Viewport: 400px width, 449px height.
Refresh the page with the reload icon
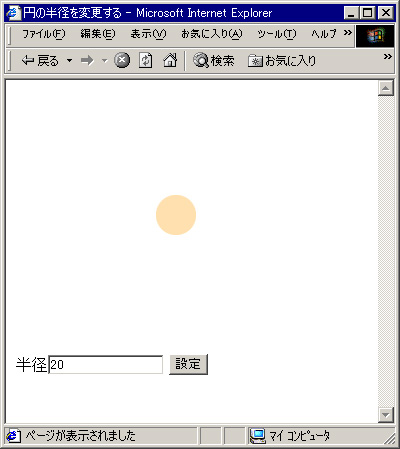(x=146, y=61)
